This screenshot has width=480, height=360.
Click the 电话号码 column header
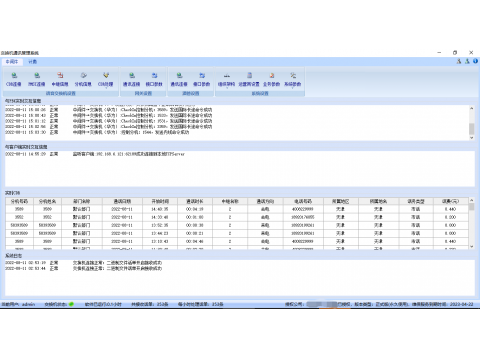pos(303,201)
